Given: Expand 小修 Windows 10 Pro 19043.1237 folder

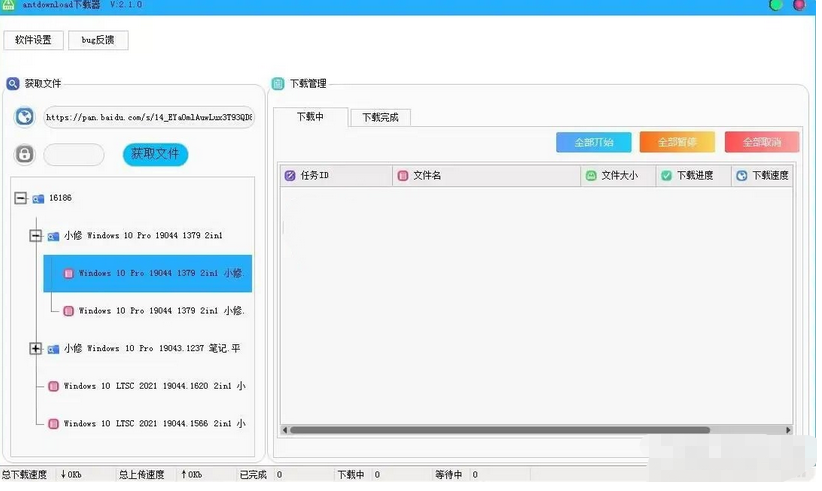Looking at the screenshot, I should coord(36,349).
